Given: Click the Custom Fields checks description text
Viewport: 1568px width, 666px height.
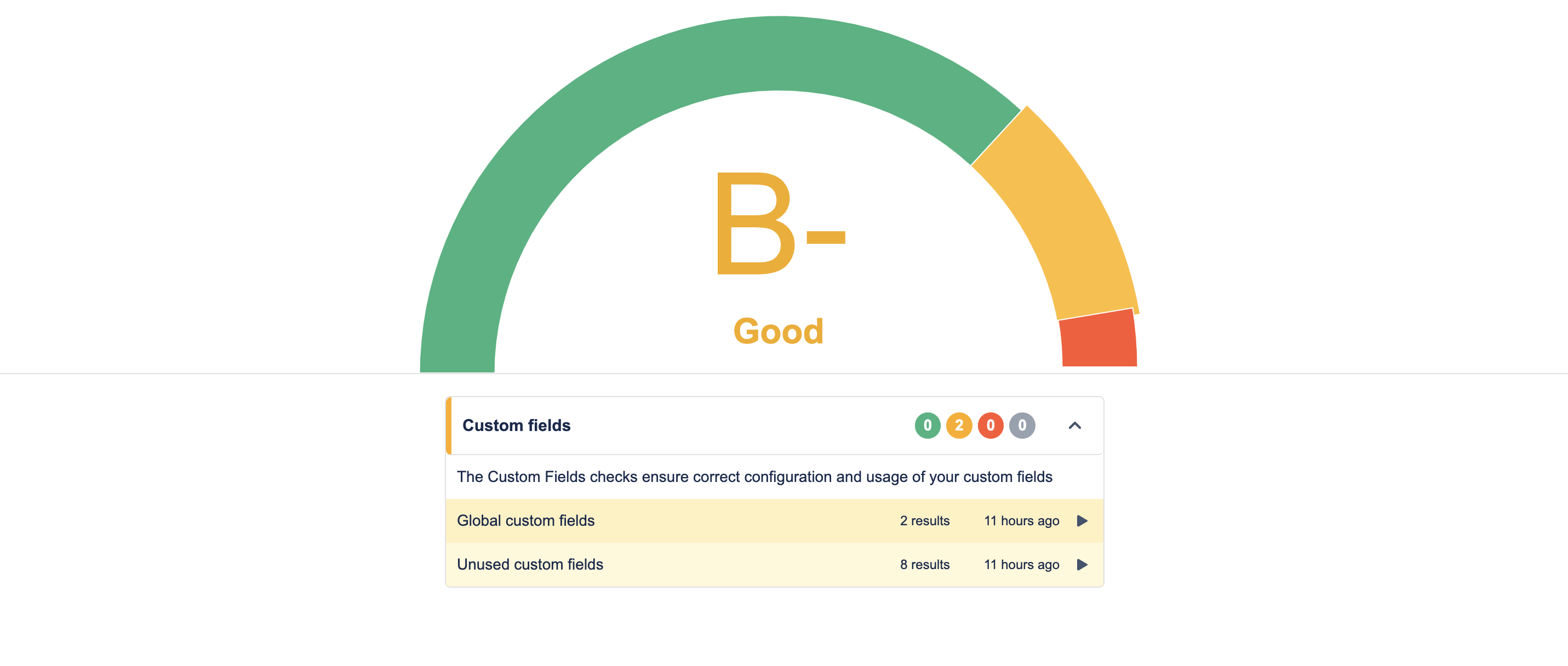Looking at the screenshot, I should point(754,476).
